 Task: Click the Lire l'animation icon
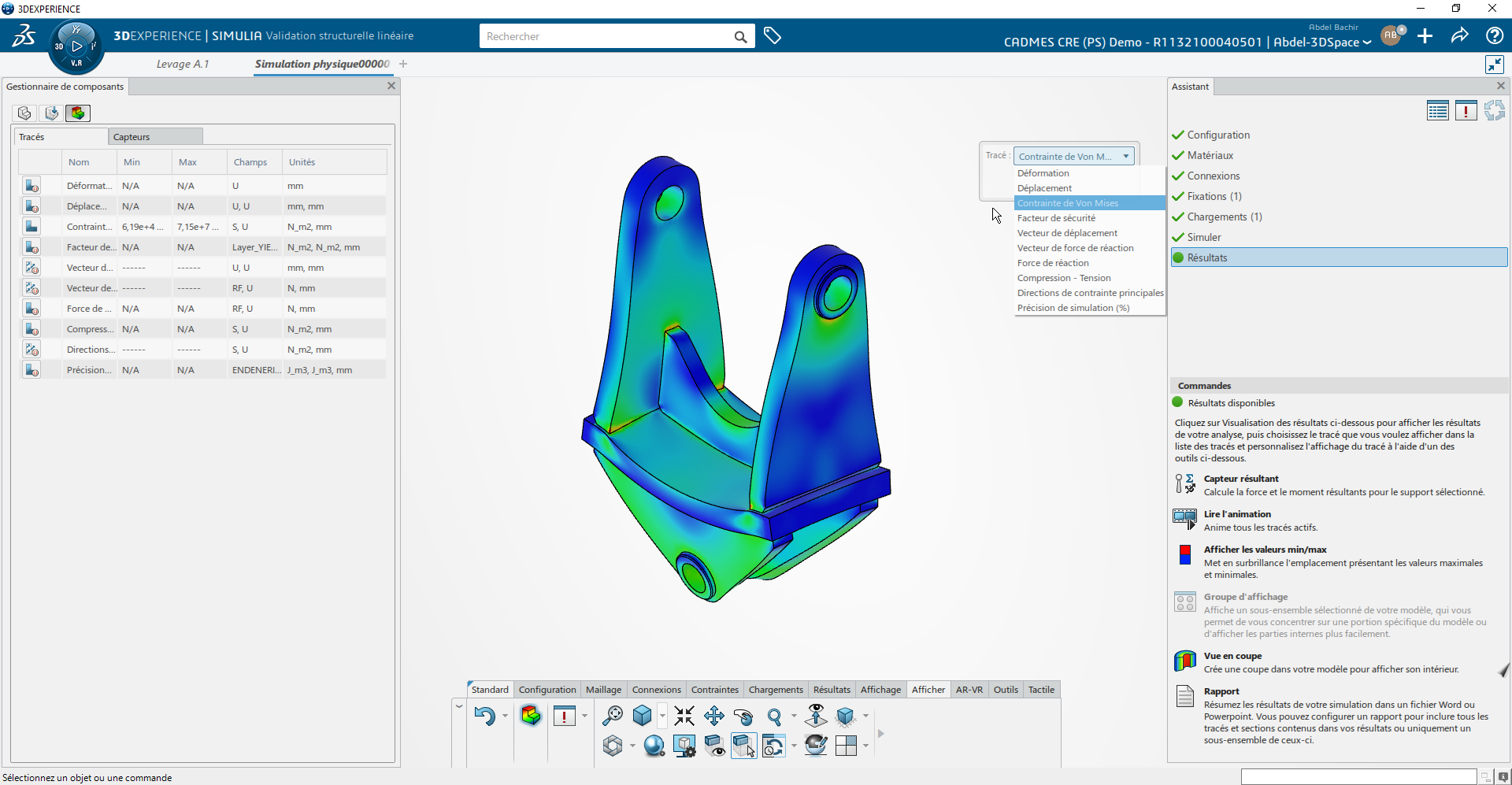[1185, 518]
